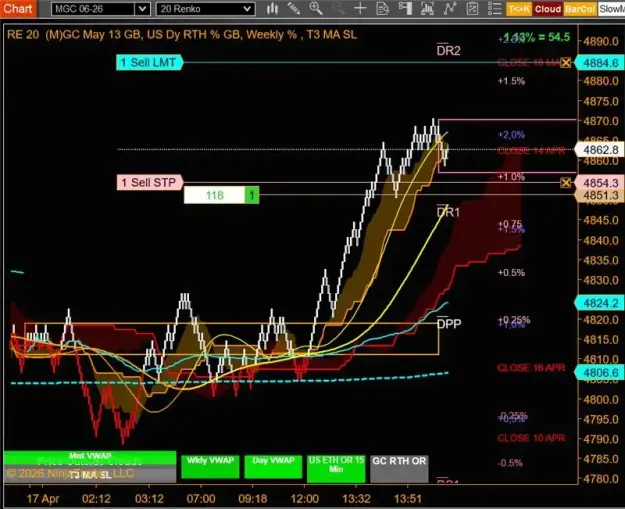Click the MGC 06-26 instrument field

coord(93,9)
